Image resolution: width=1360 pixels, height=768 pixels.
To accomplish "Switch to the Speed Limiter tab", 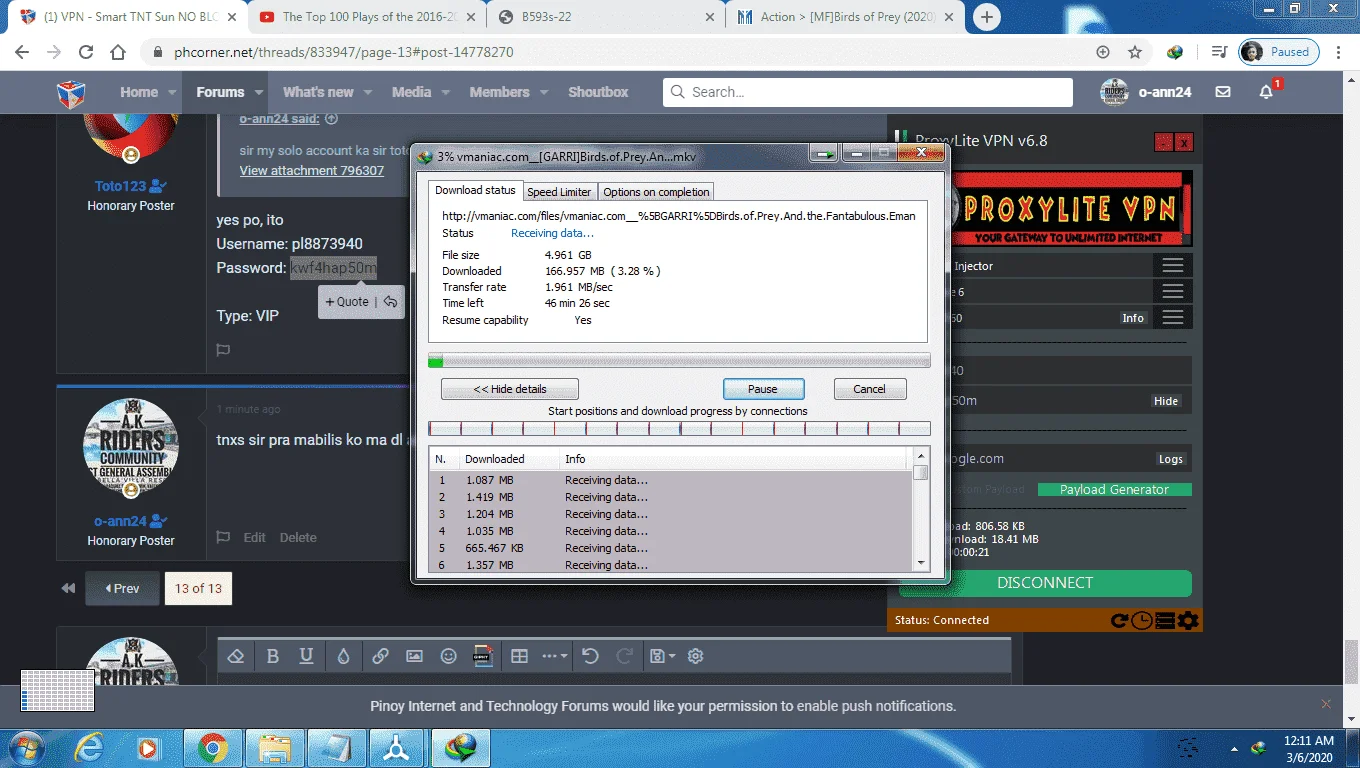I will click(560, 192).
